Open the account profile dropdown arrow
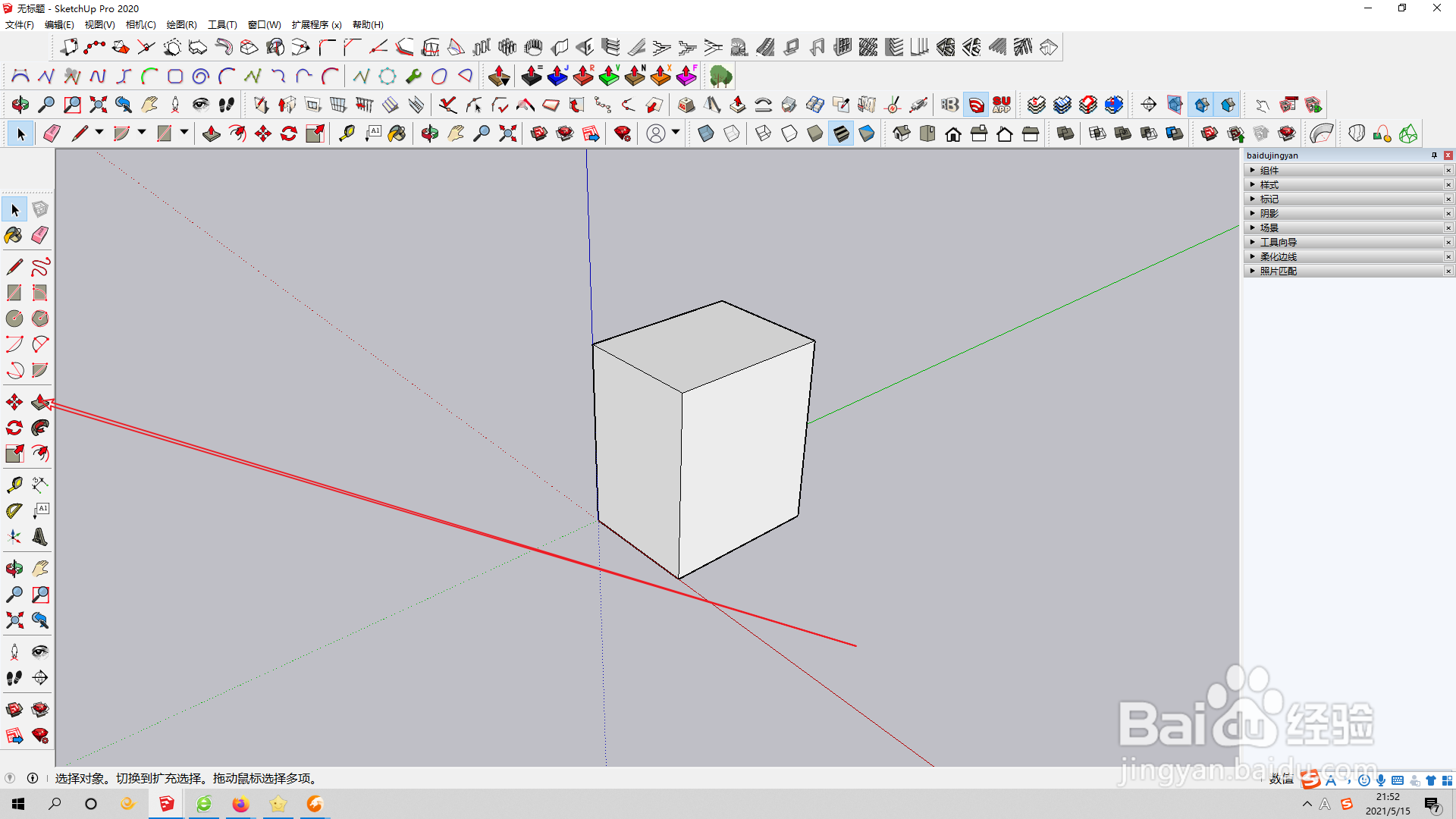1456x819 pixels. [x=676, y=133]
